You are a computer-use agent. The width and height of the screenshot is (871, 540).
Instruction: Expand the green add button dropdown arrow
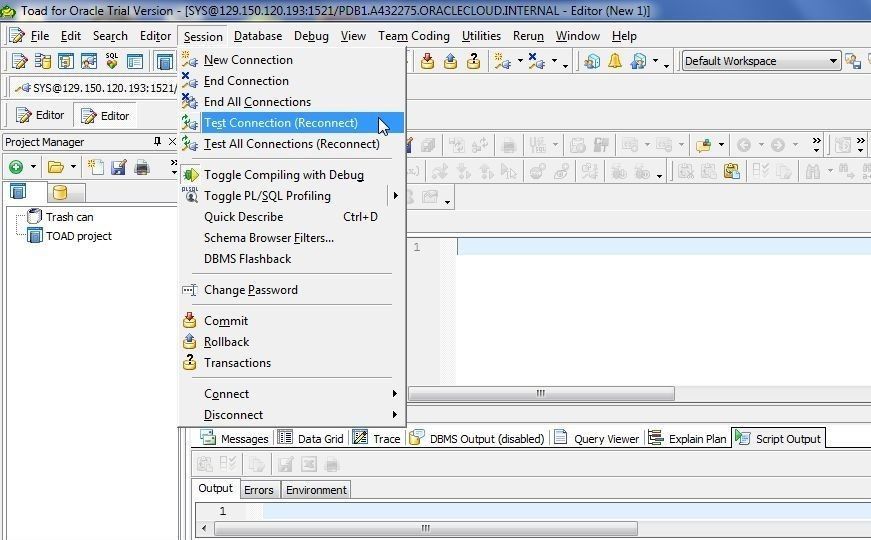tap(33, 167)
